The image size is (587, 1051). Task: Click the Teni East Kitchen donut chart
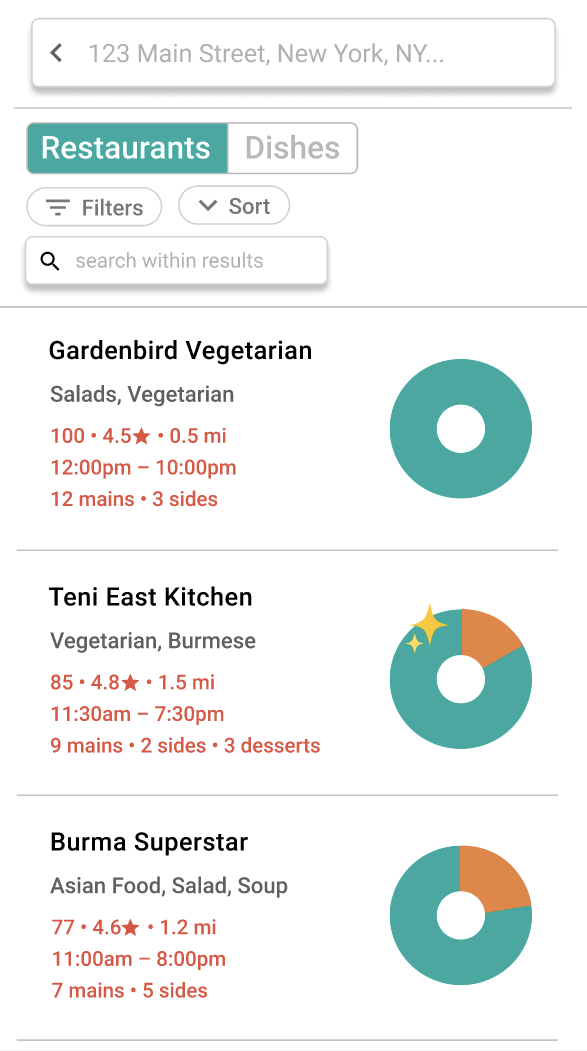click(461, 679)
